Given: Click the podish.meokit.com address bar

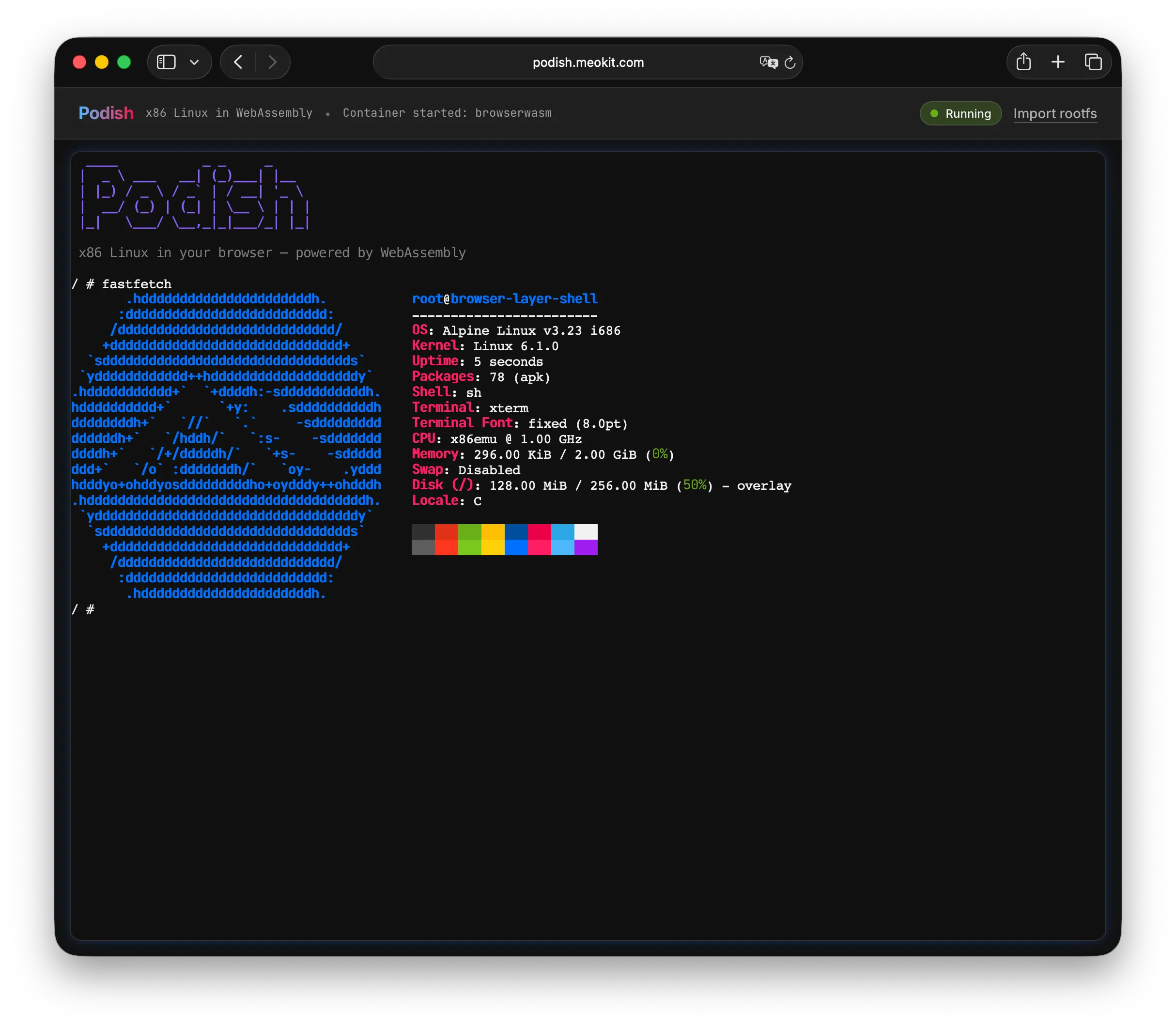Looking at the screenshot, I should click(x=588, y=62).
